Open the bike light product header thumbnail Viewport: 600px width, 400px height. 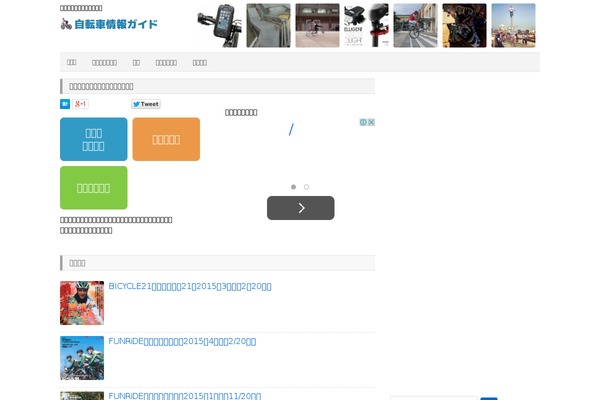(x=366, y=26)
